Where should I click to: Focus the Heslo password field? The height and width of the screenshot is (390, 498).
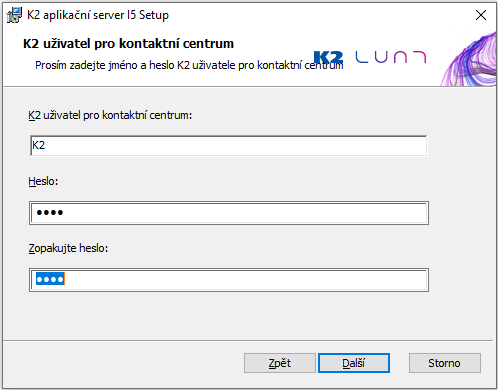point(229,213)
